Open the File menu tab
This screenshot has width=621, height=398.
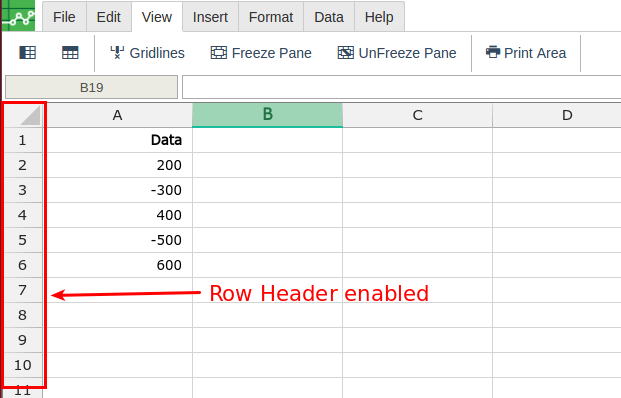pyautogui.click(x=64, y=17)
